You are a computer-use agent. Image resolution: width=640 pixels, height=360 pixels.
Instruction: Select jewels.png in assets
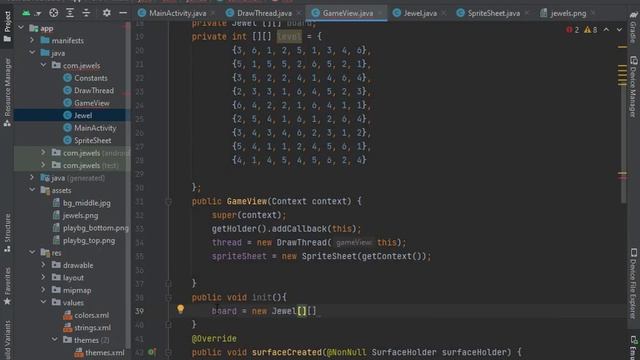tap(76, 215)
